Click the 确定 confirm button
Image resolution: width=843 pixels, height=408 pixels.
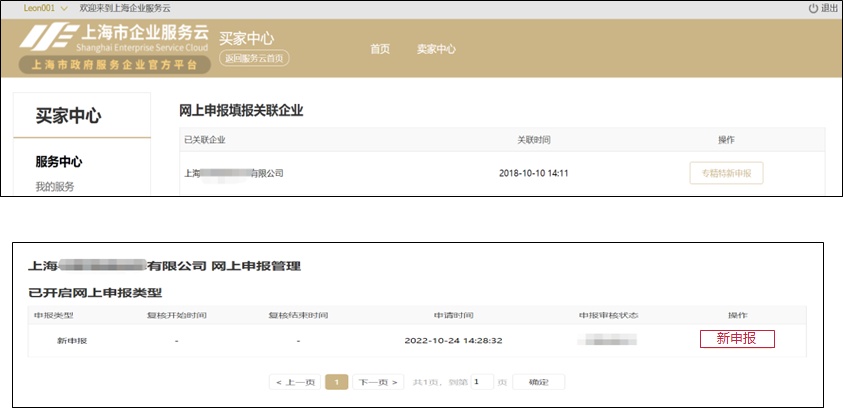pos(538,382)
